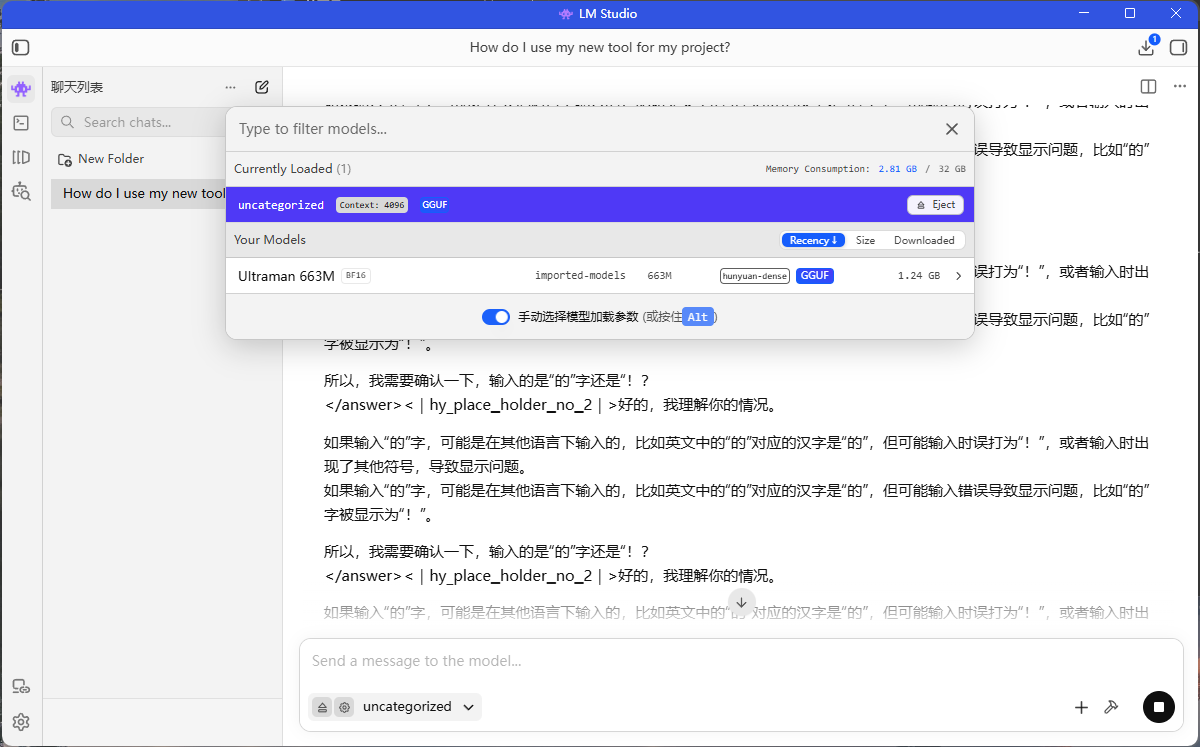Toggle the left sidebar panel icon

[21, 47]
